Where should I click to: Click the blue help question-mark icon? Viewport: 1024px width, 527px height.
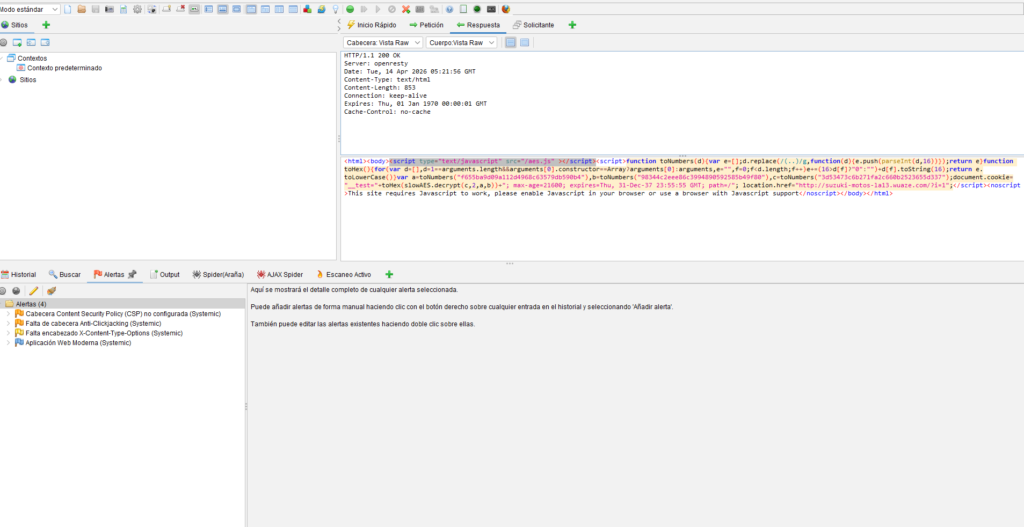[449, 9]
